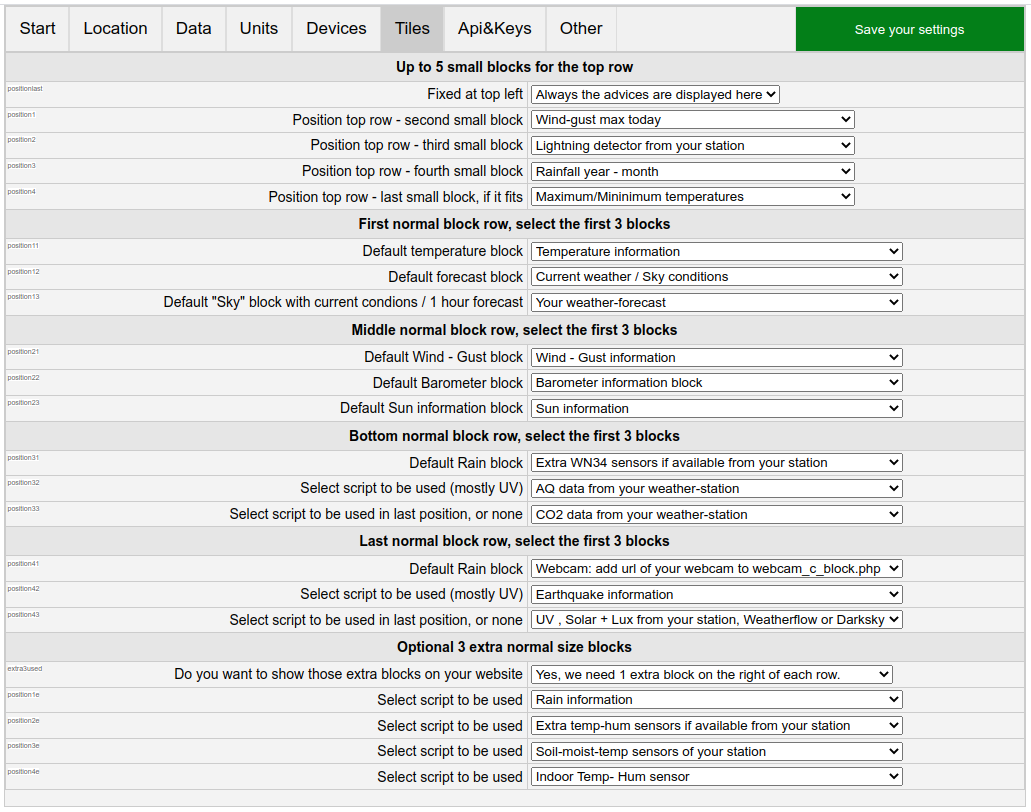This screenshot has width=1031, height=812.
Task: Open the 'AQ data from your weather-station' dropdown
Action: pyautogui.click(x=717, y=489)
